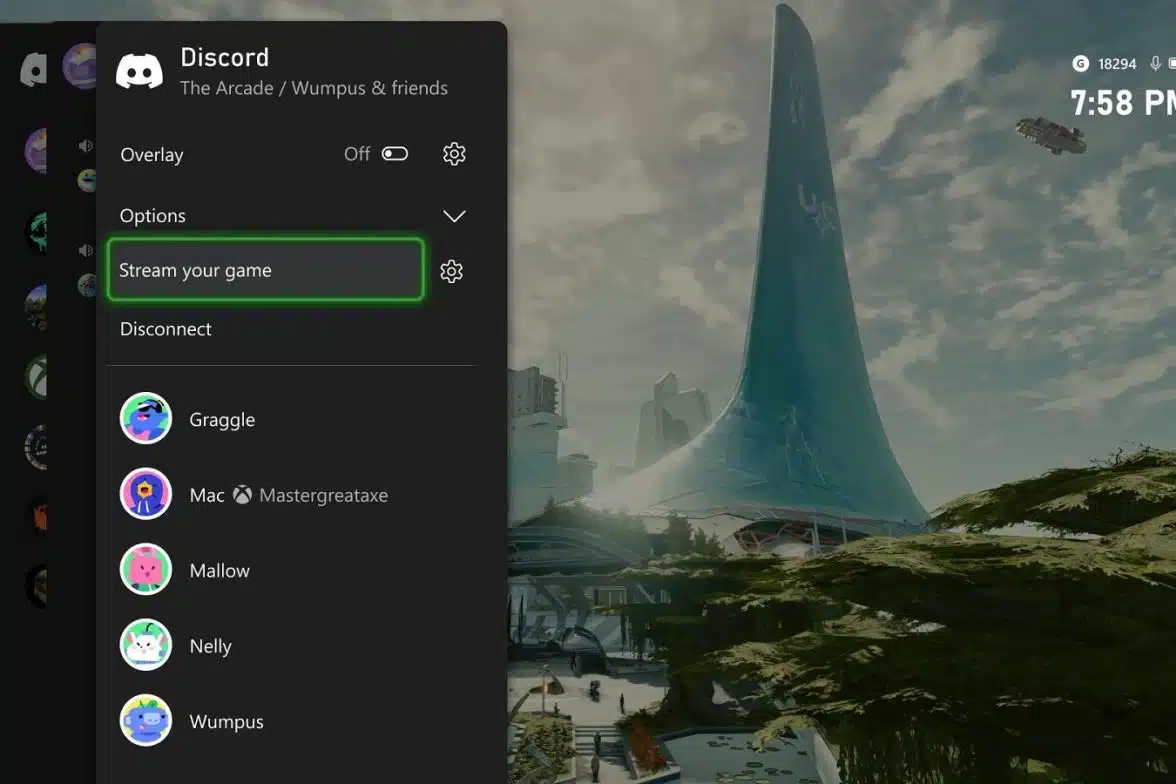Viewport: 1176px width, 784px height.
Task: Click the Discord title text
Action: [225, 58]
